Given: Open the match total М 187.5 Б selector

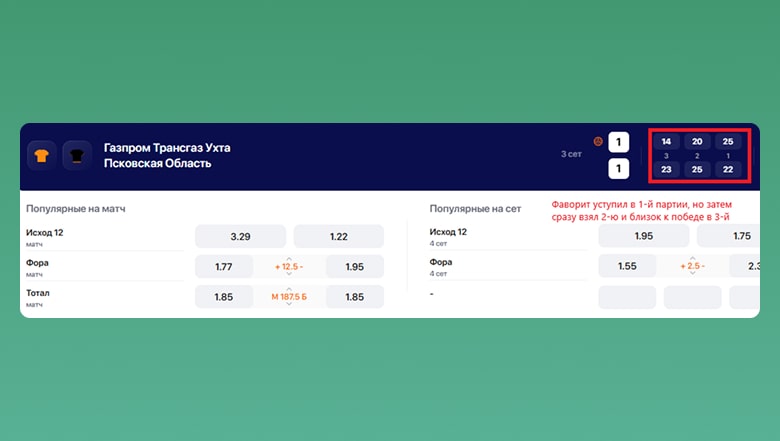Looking at the screenshot, I should click(x=289, y=297).
